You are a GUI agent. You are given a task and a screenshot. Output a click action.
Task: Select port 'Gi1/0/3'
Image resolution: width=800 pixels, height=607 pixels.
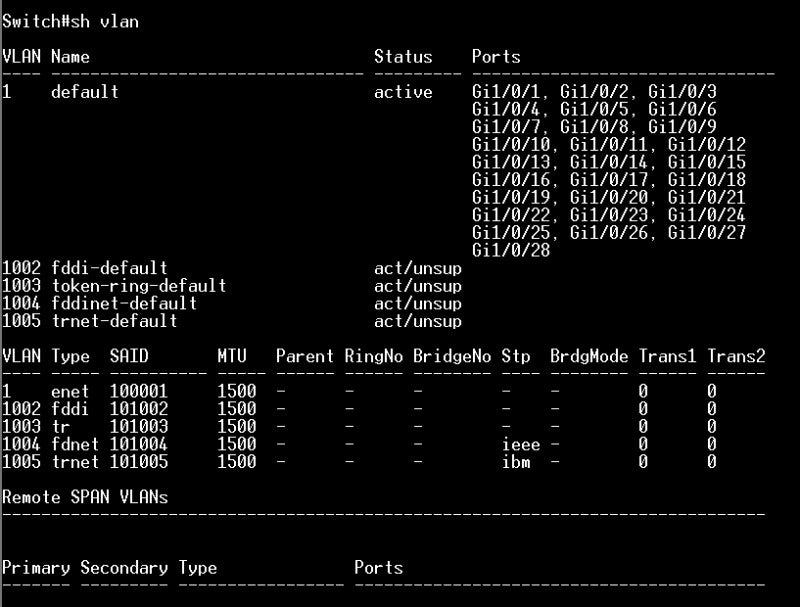click(682, 92)
